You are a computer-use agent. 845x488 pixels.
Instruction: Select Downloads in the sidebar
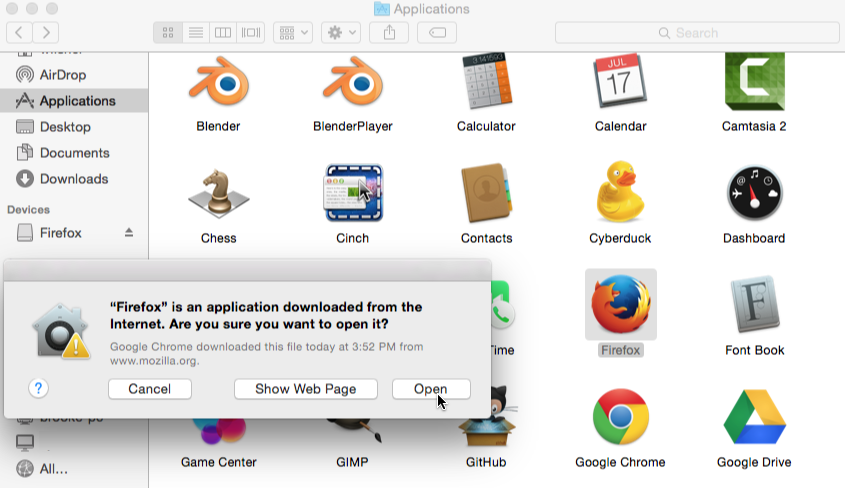[x=73, y=179]
